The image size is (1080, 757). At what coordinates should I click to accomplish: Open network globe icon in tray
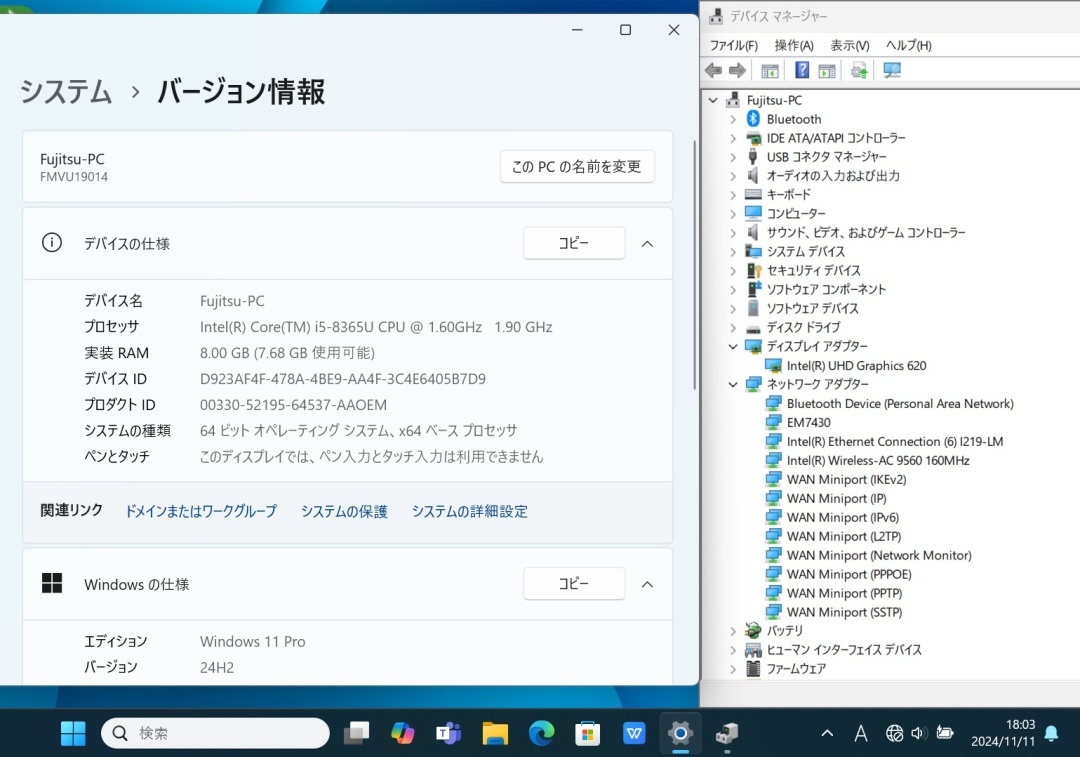(894, 734)
